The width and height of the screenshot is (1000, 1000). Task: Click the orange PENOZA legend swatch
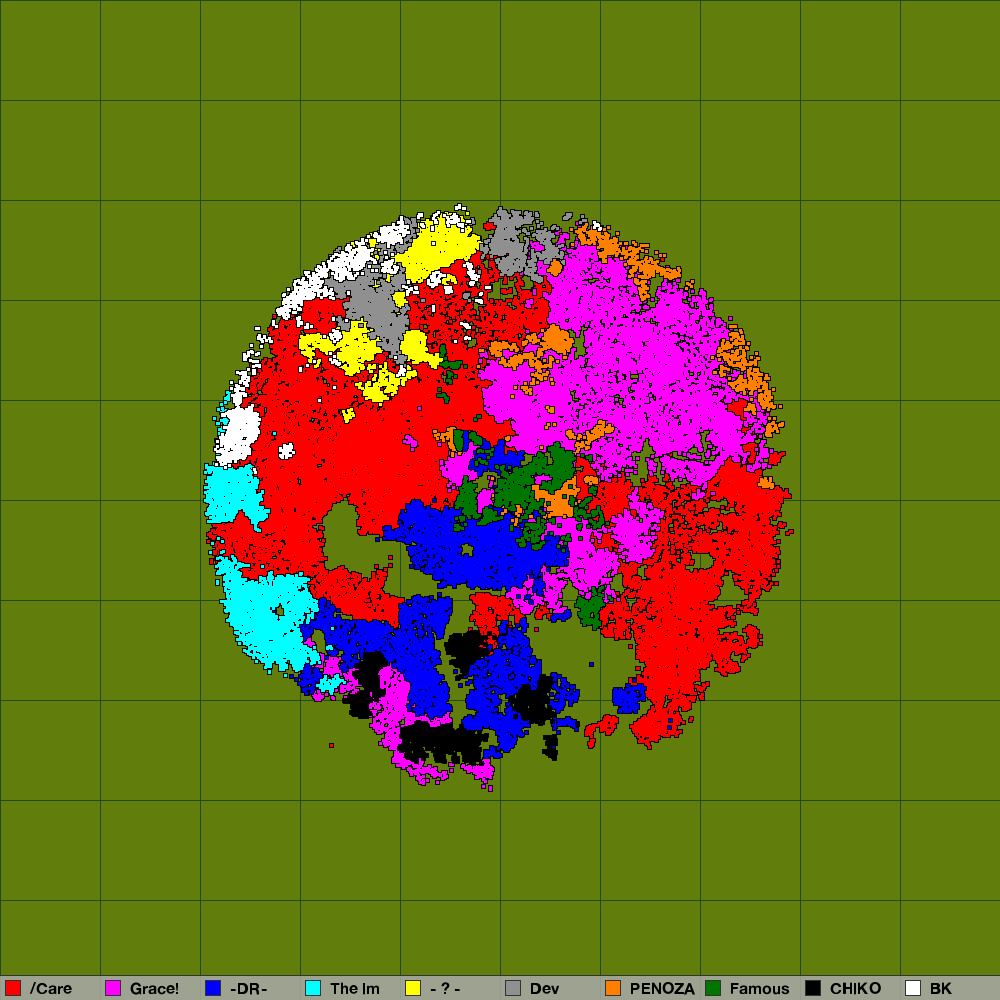[x=613, y=988]
